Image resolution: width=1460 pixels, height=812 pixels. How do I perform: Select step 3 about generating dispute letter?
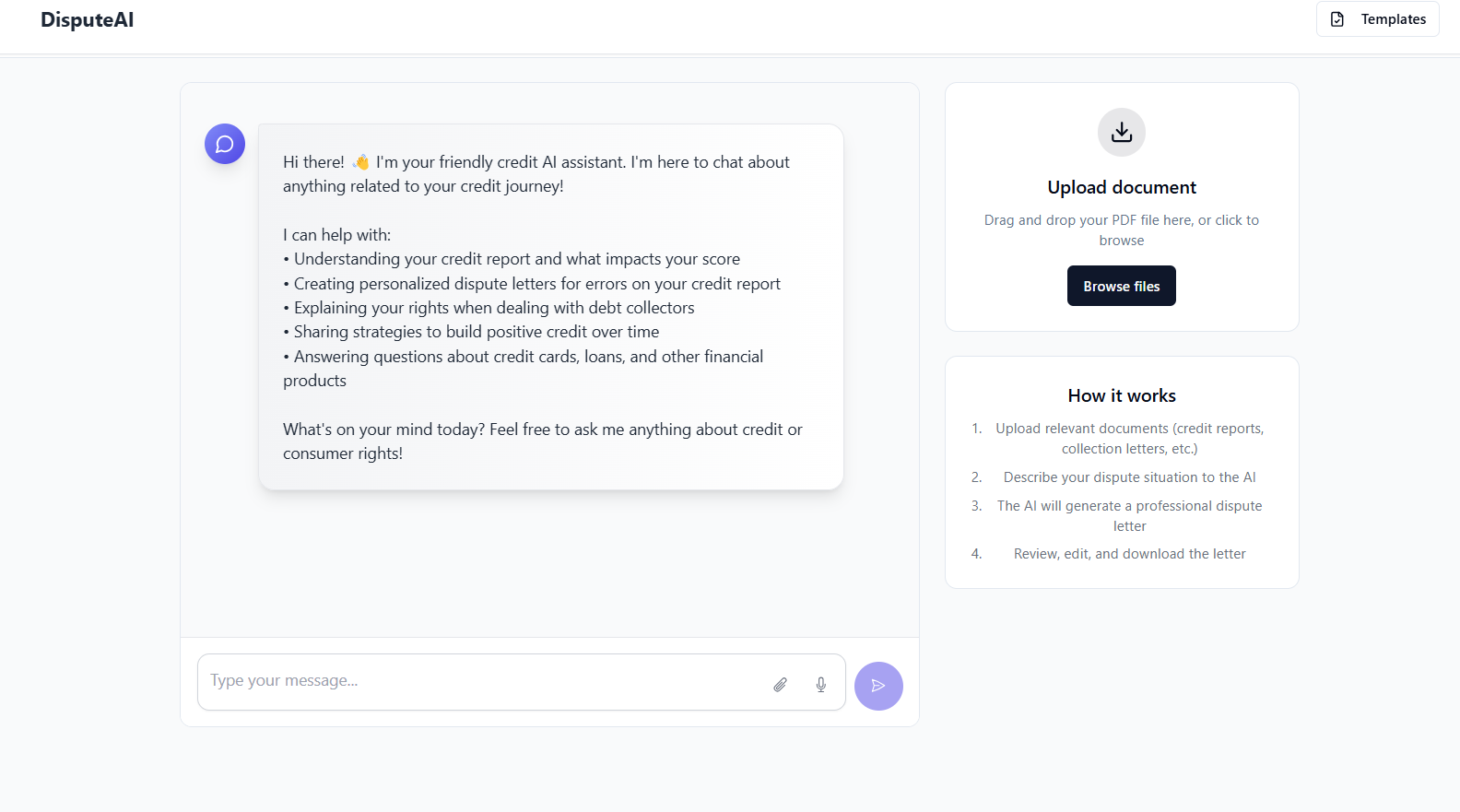[x=1129, y=516]
